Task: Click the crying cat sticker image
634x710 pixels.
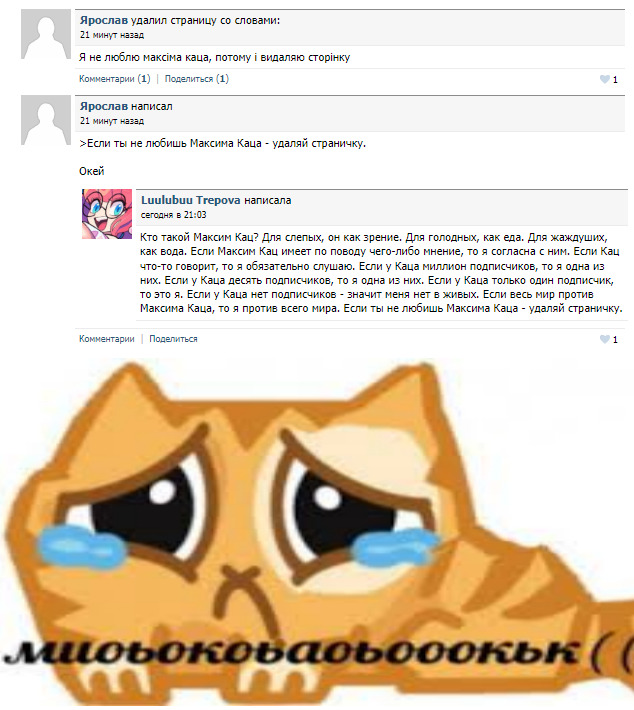Action: pyautogui.click(x=317, y=532)
